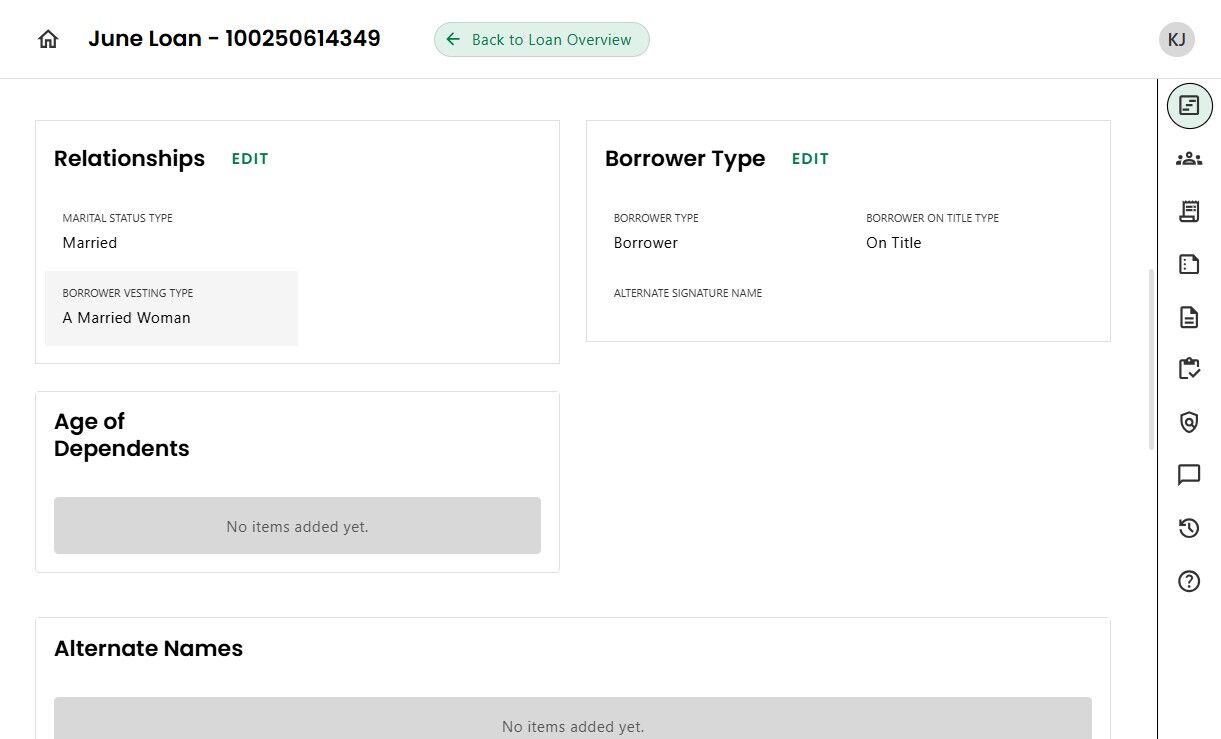
Task: Open the shield search icon
Action: pyautogui.click(x=1189, y=422)
